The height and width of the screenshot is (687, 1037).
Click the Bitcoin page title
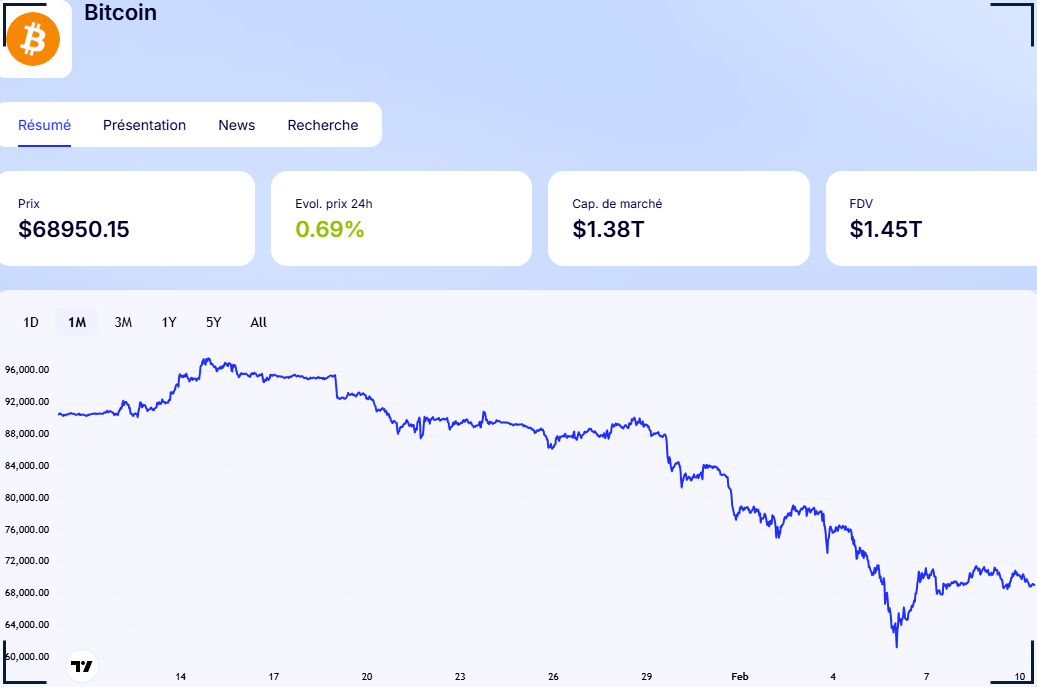tap(120, 13)
